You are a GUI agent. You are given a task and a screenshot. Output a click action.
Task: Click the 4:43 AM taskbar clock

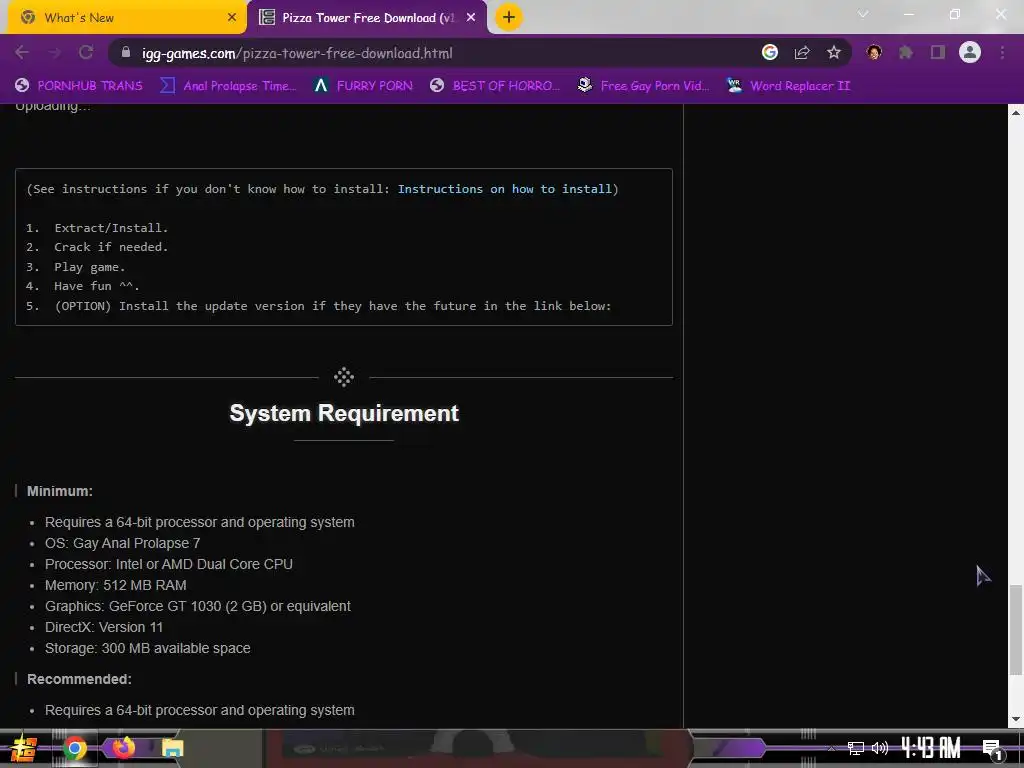click(x=931, y=748)
